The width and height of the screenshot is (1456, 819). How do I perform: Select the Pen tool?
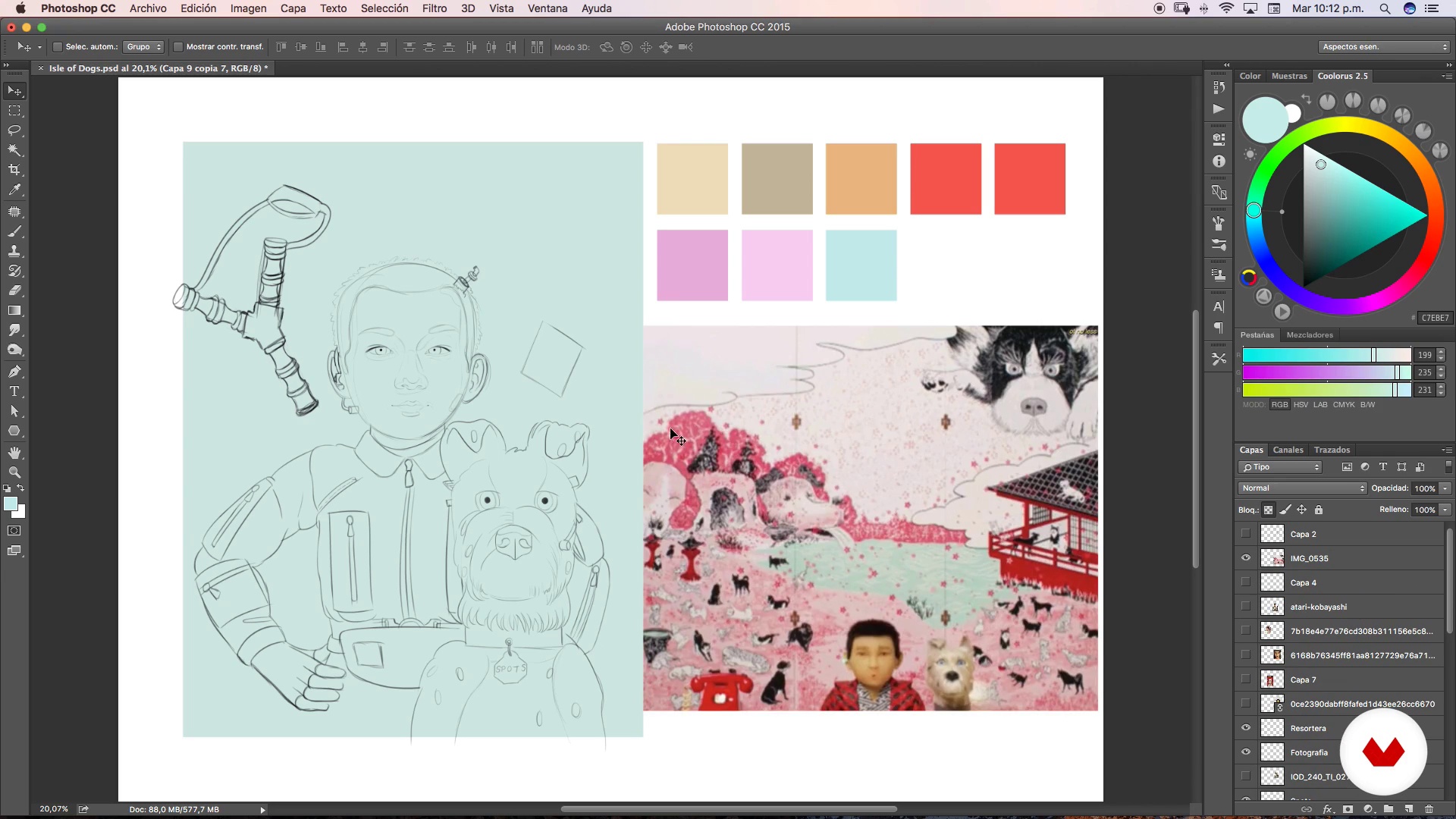[14, 372]
